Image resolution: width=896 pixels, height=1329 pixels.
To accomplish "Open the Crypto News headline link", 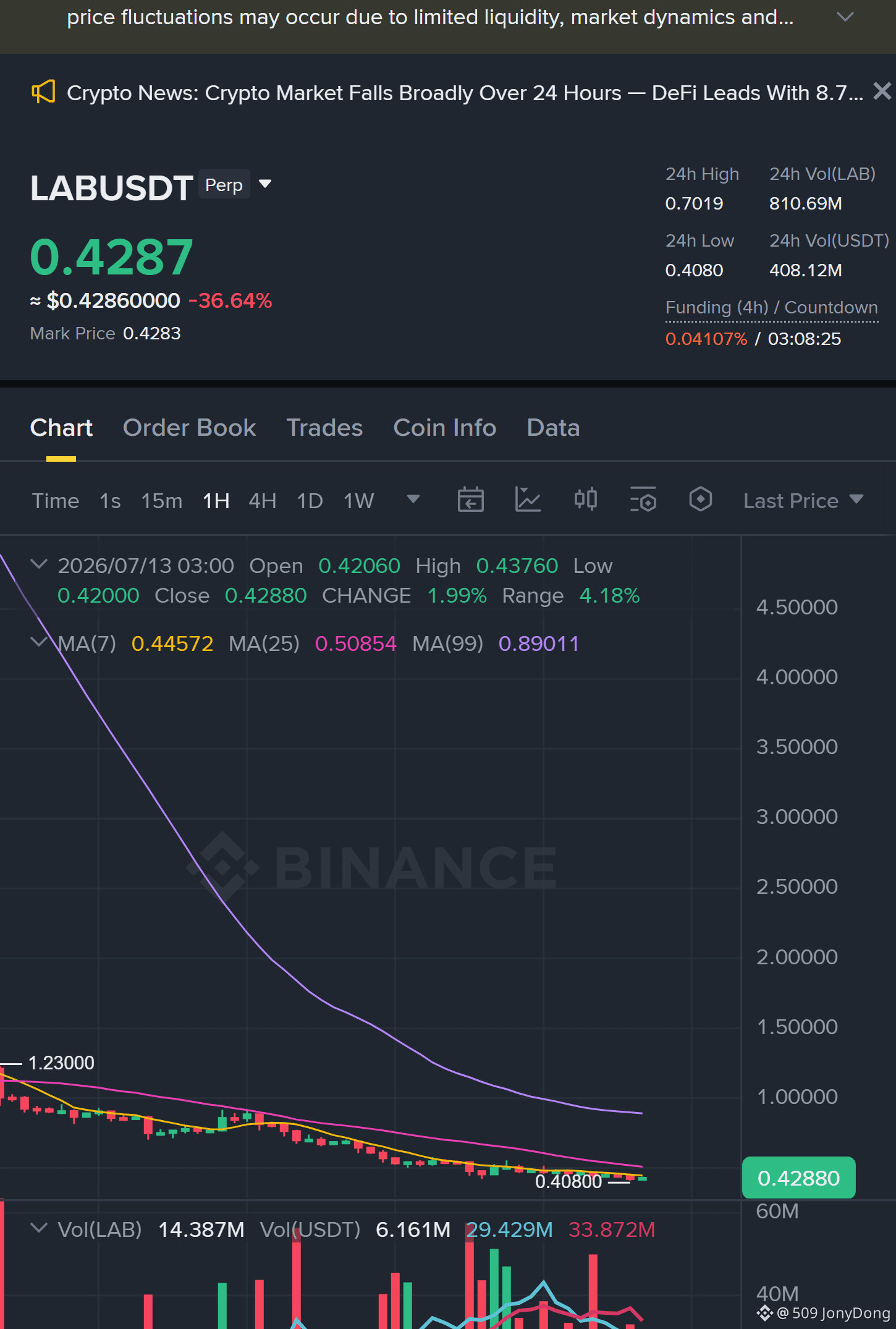I will 465,93.
